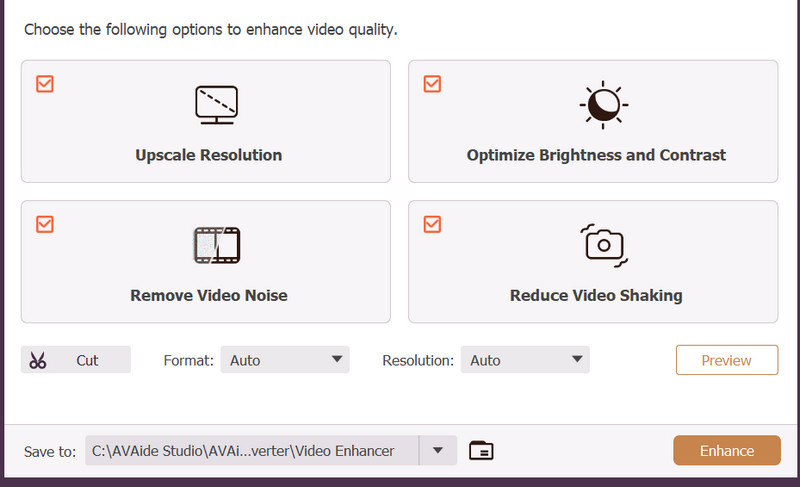Uncheck the Reduce Video Shaking checkbox
Screen dimensions: 800x487
(x=432, y=224)
